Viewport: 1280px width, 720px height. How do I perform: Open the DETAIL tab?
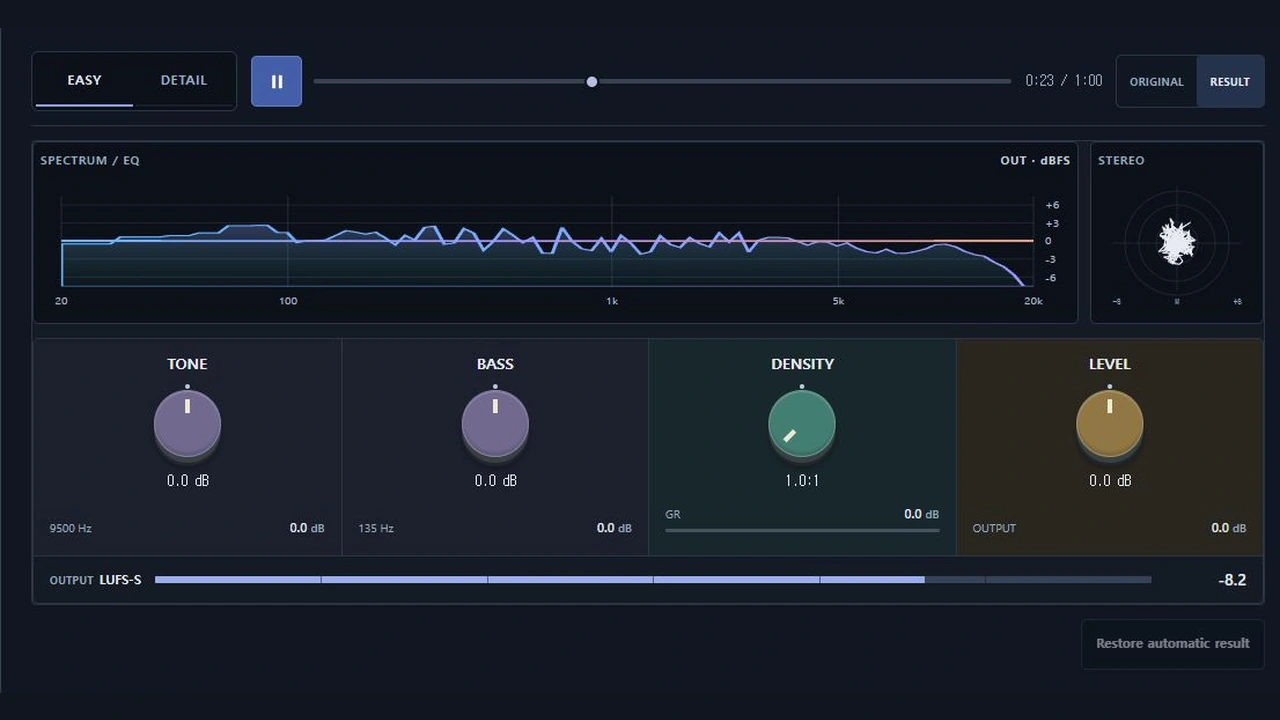tap(184, 80)
